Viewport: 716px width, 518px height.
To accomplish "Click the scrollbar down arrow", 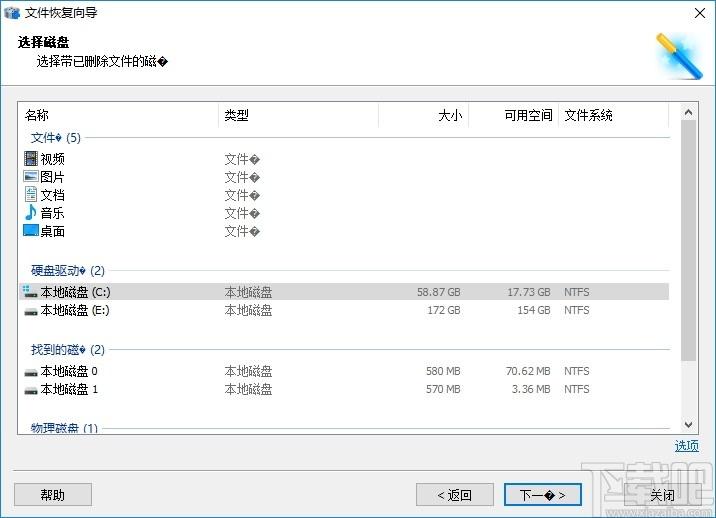I will point(689,424).
